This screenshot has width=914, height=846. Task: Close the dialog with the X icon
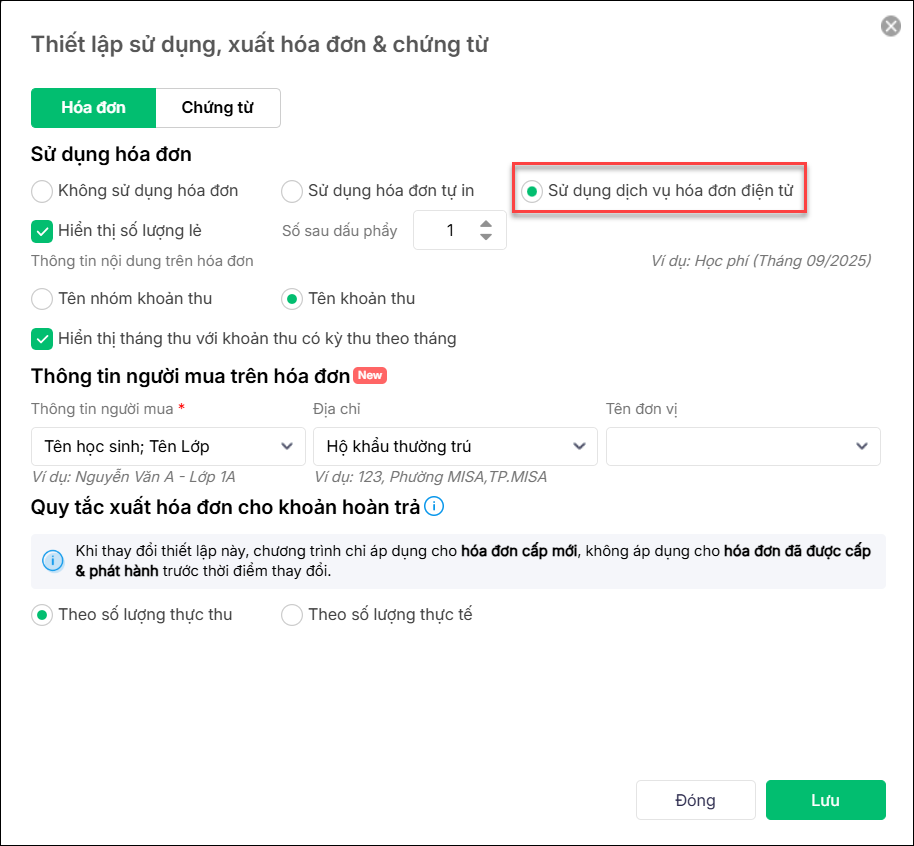890,26
